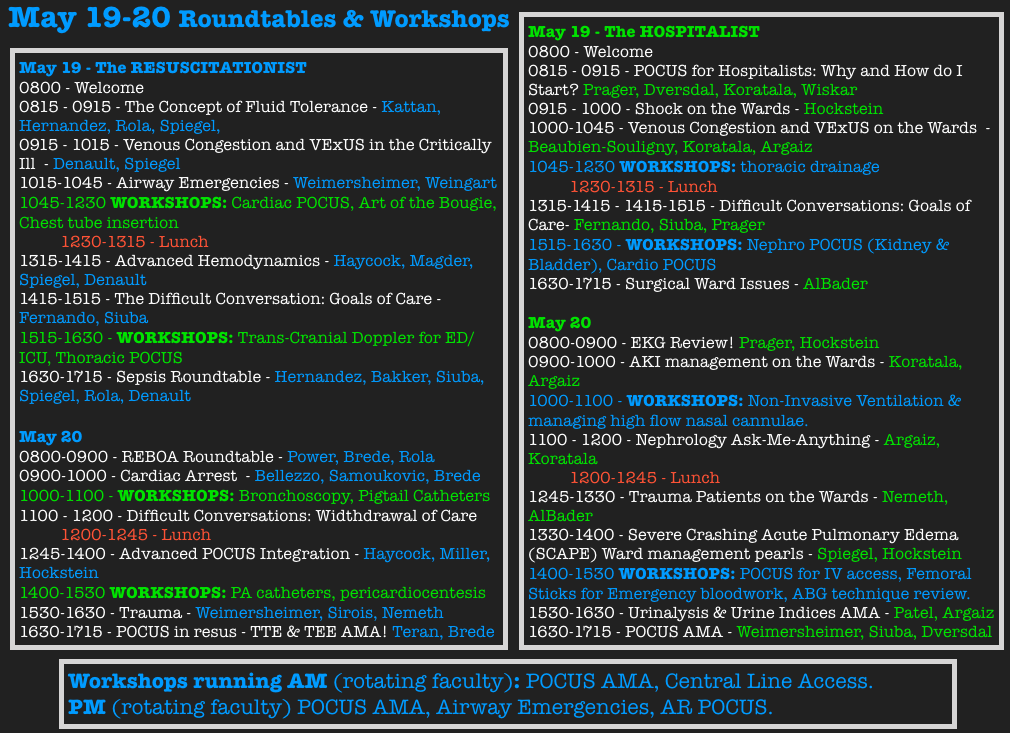The width and height of the screenshot is (1010, 733).
Task: Click the May 19-20 Roundtables & Workshops title
Action: pos(259,19)
